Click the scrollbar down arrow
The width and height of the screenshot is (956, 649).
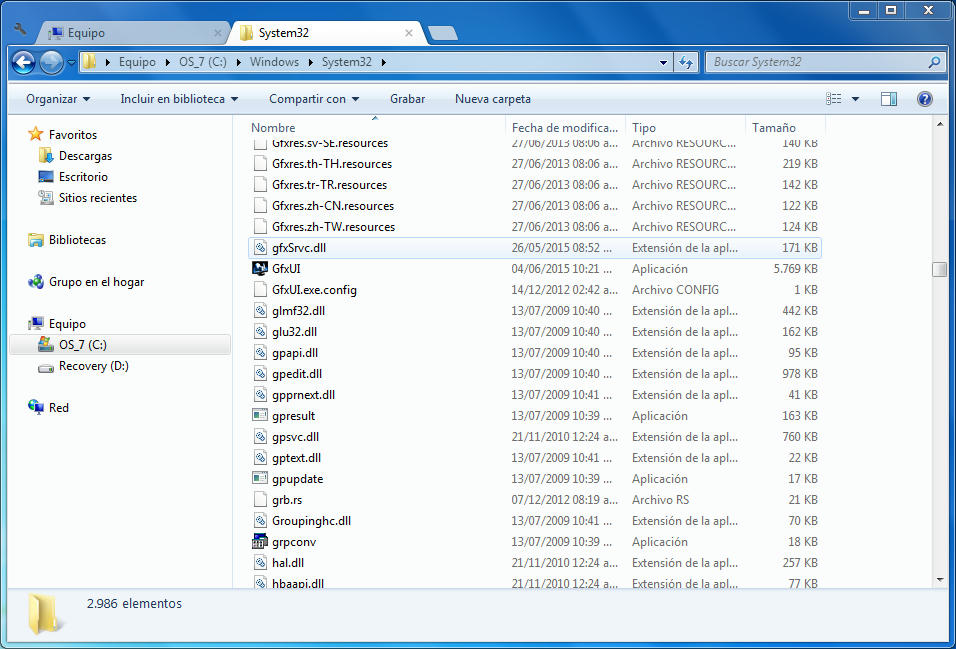[x=940, y=579]
